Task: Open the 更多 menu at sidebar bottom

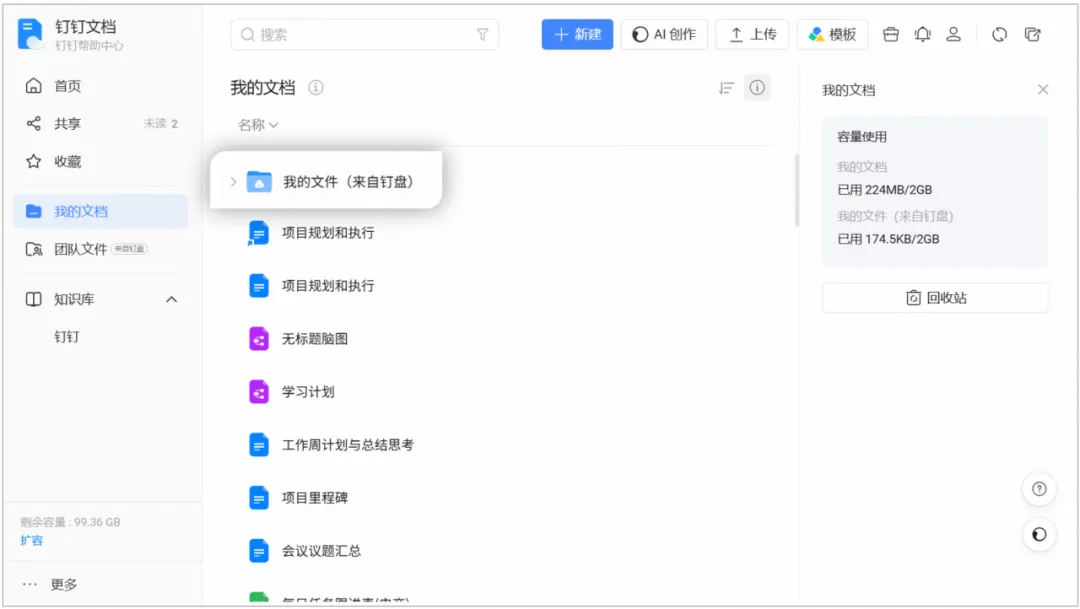Action: (x=50, y=584)
